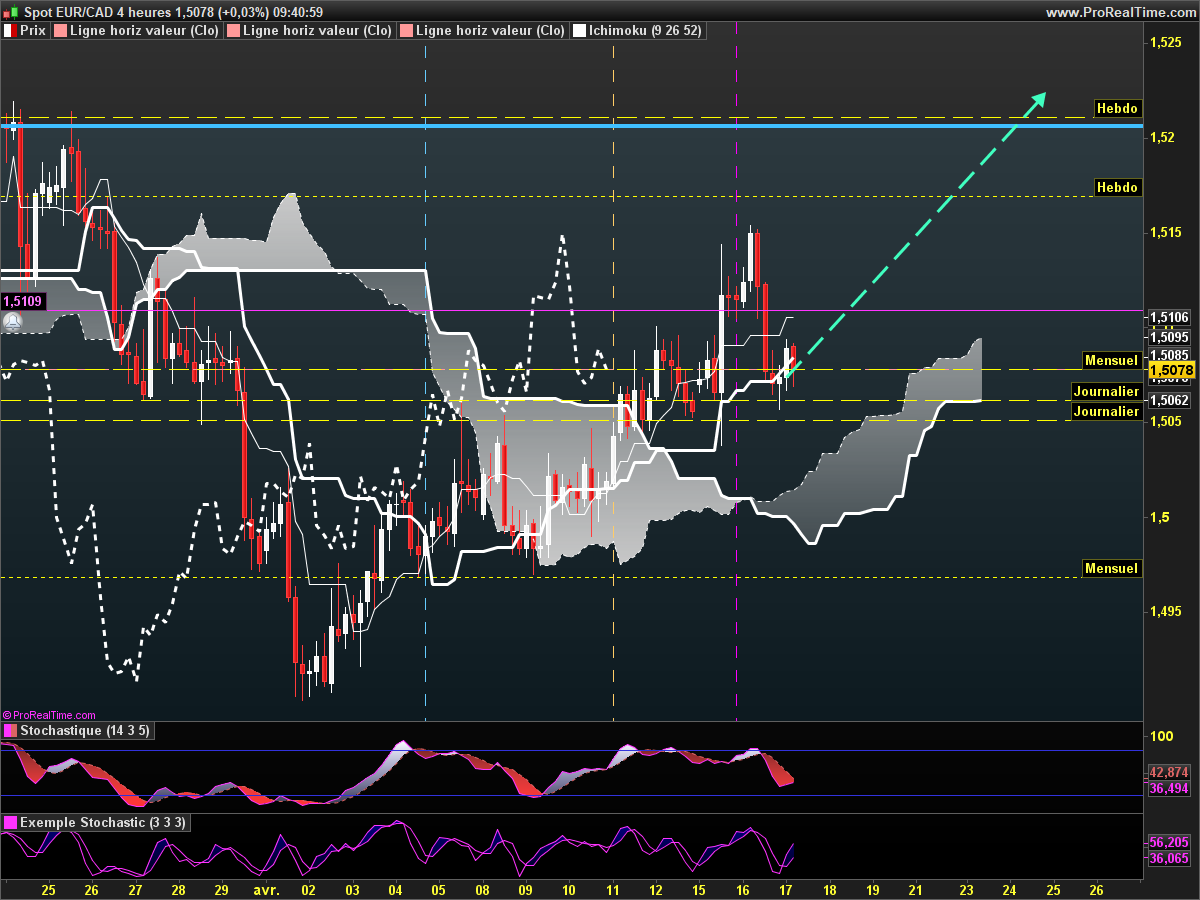
Task: Open the Exemple Stochastic (3 3 3) label
Action: [x=102, y=823]
